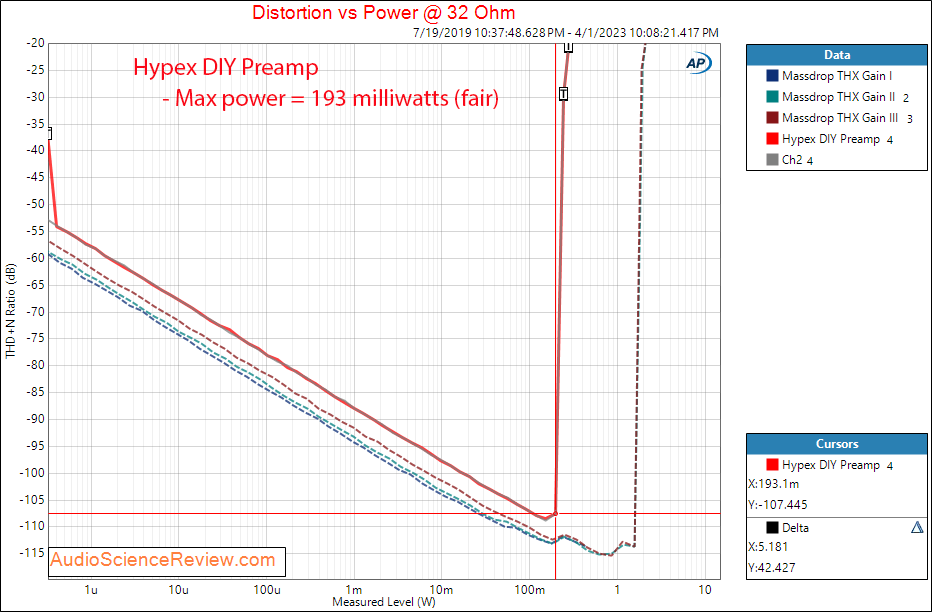Click the '1m' x-axis tick label
Image resolution: width=932 pixels, height=612 pixels.
click(354, 590)
